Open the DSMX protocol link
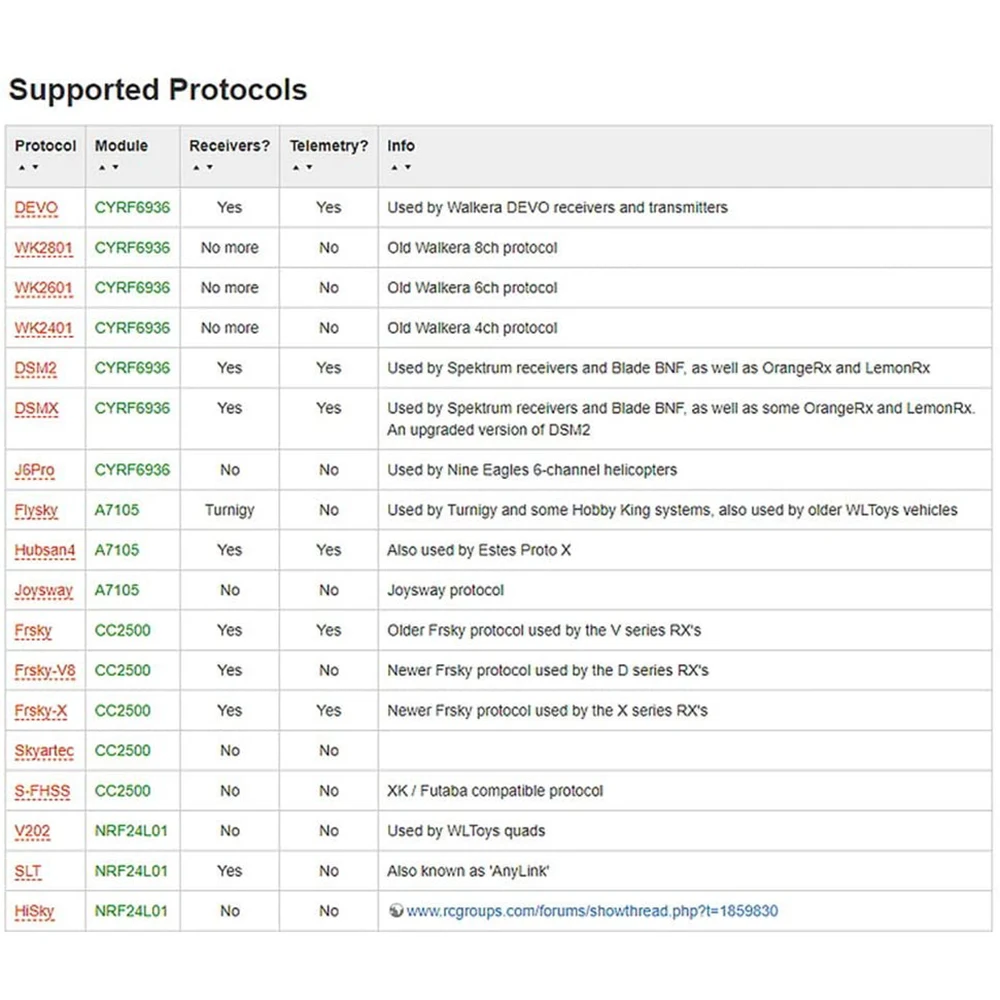 pos(36,408)
